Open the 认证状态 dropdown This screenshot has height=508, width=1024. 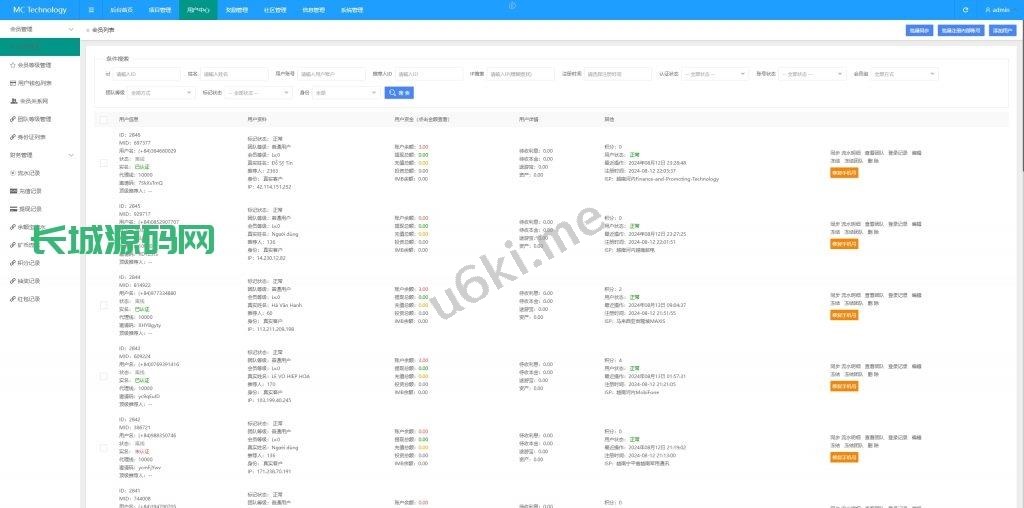715,73
